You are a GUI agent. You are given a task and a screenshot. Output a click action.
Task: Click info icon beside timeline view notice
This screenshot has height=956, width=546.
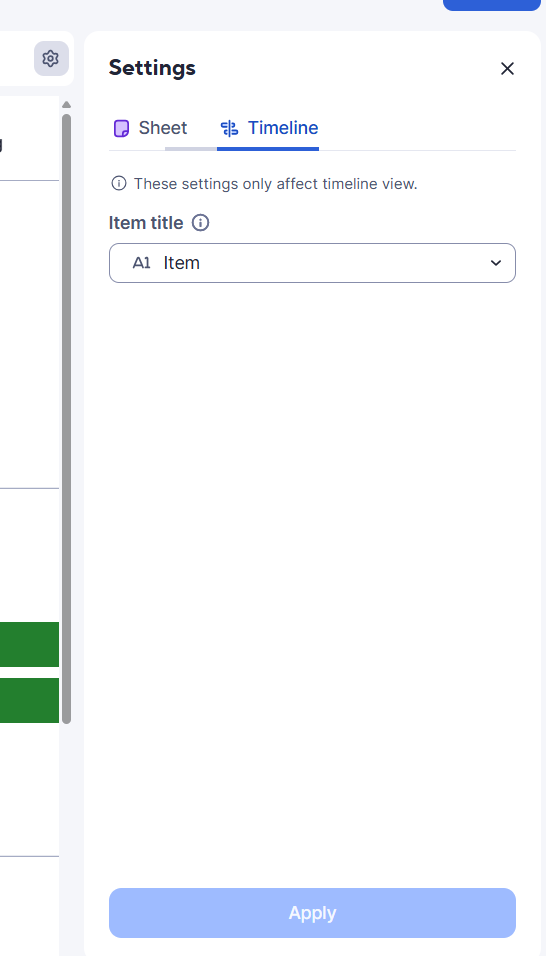pos(119,184)
